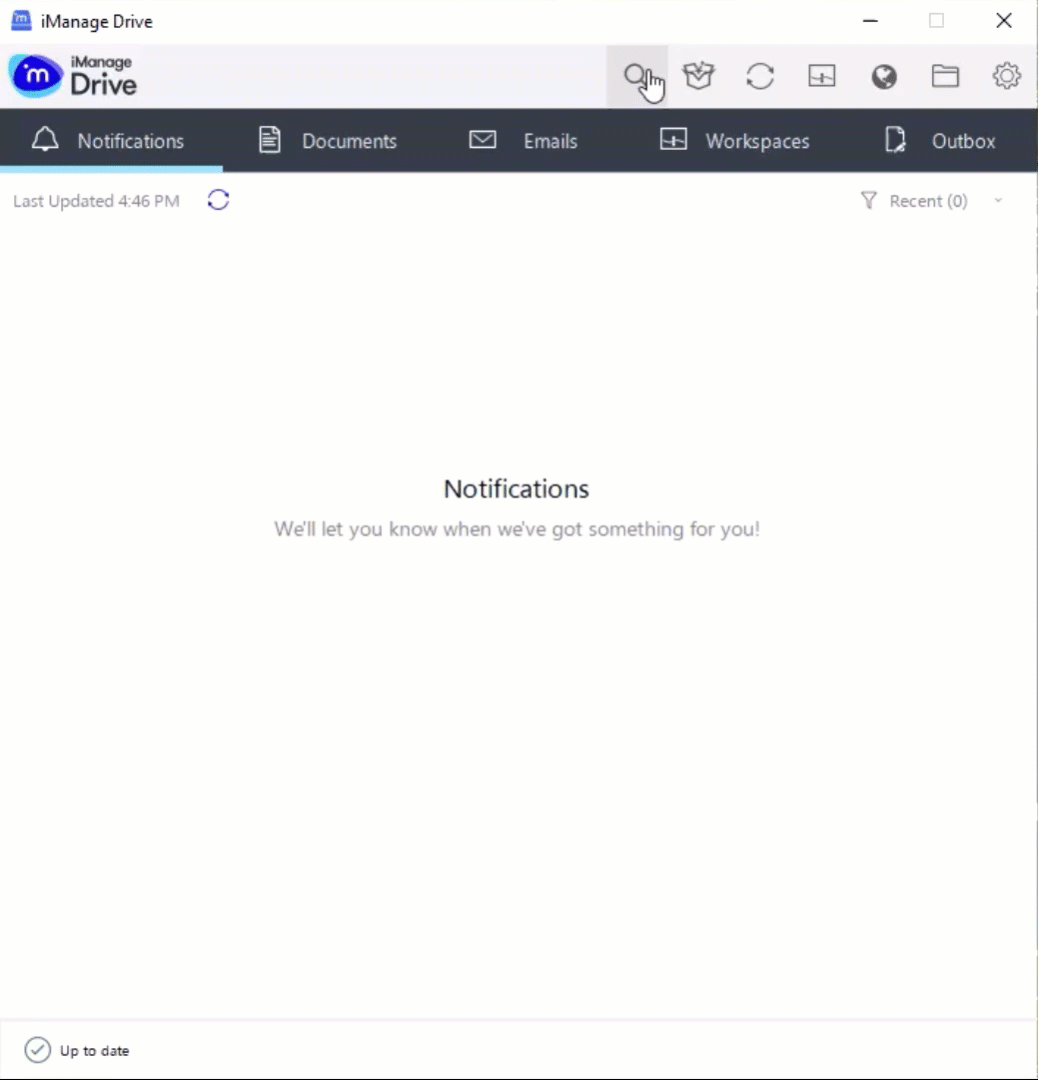Image resolution: width=1038 pixels, height=1080 pixels.
Task: Open search in iManage Drive
Action: tap(638, 76)
